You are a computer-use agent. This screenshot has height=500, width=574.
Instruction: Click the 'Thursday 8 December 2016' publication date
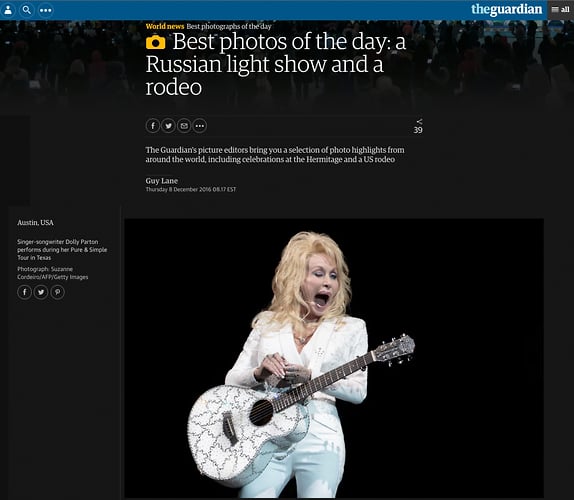(x=191, y=190)
